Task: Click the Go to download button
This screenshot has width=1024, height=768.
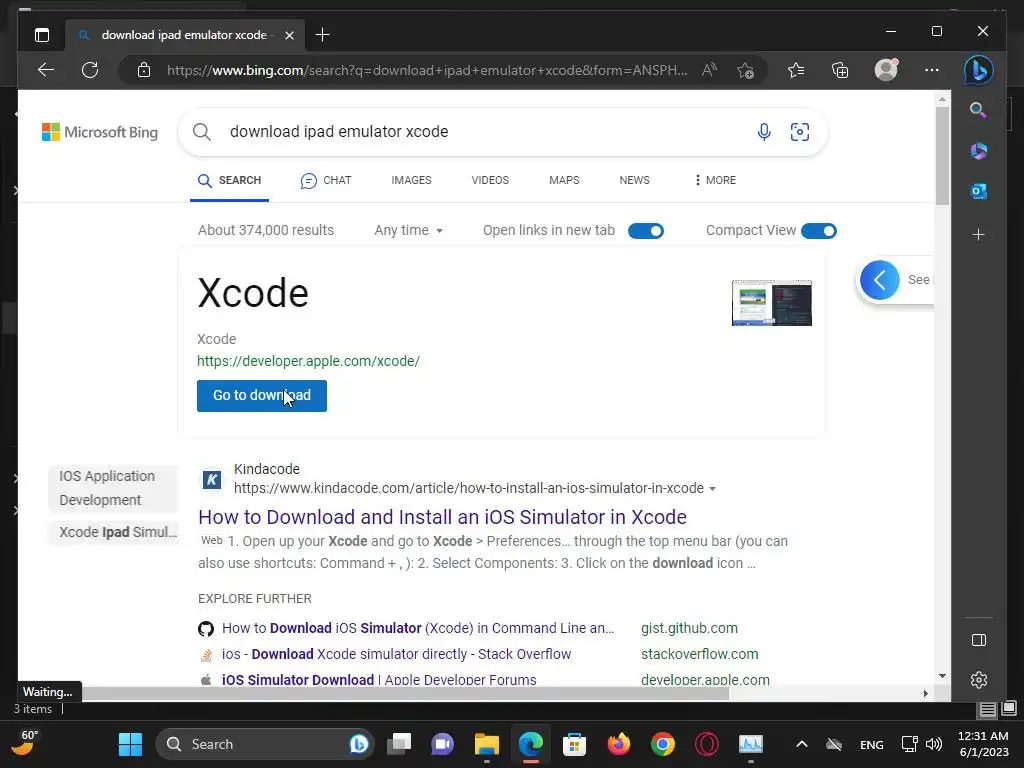Action: pyautogui.click(x=262, y=396)
